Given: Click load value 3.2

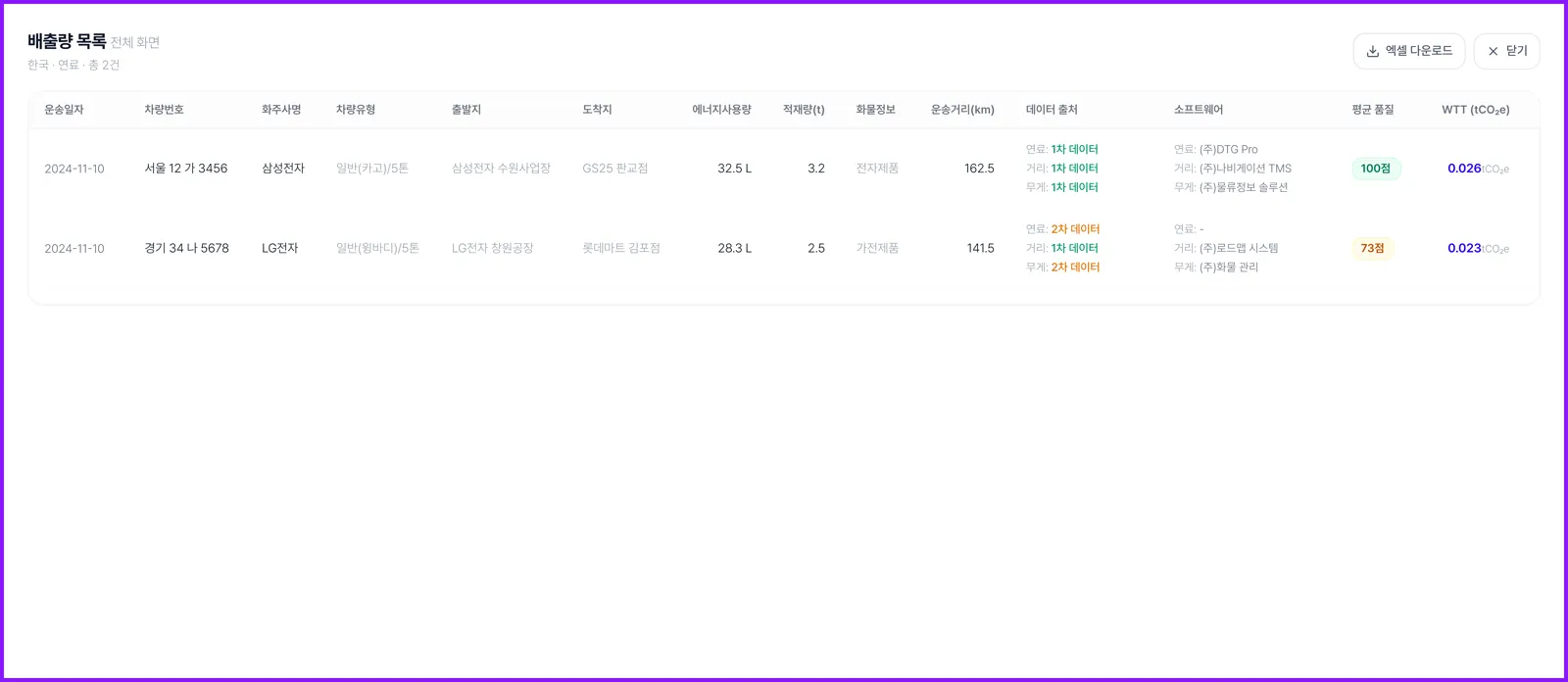Looking at the screenshot, I should [x=816, y=169].
